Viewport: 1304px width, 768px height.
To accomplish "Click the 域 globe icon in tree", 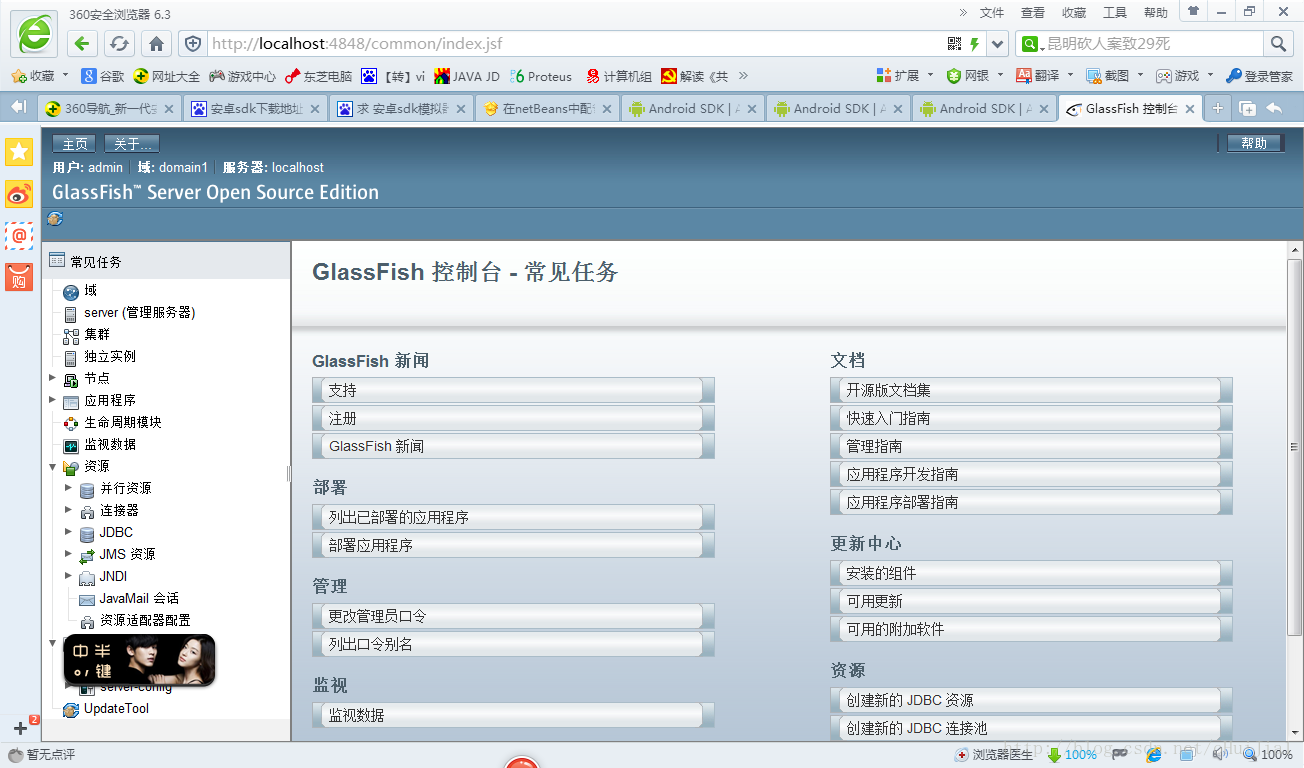I will tap(71, 292).
